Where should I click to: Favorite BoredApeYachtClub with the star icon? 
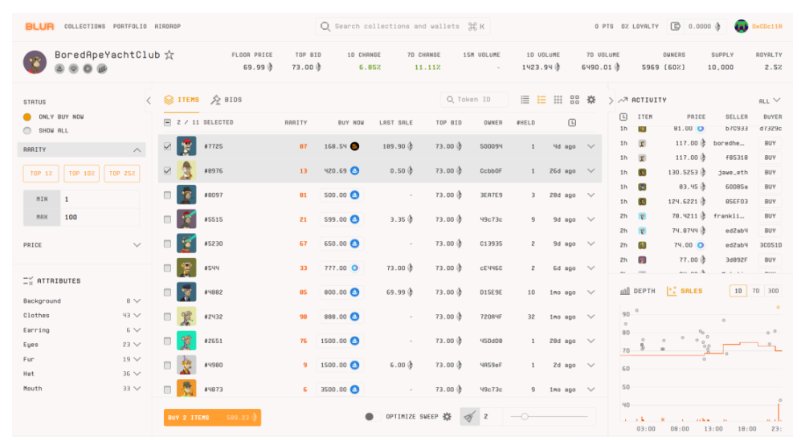tap(169, 55)
